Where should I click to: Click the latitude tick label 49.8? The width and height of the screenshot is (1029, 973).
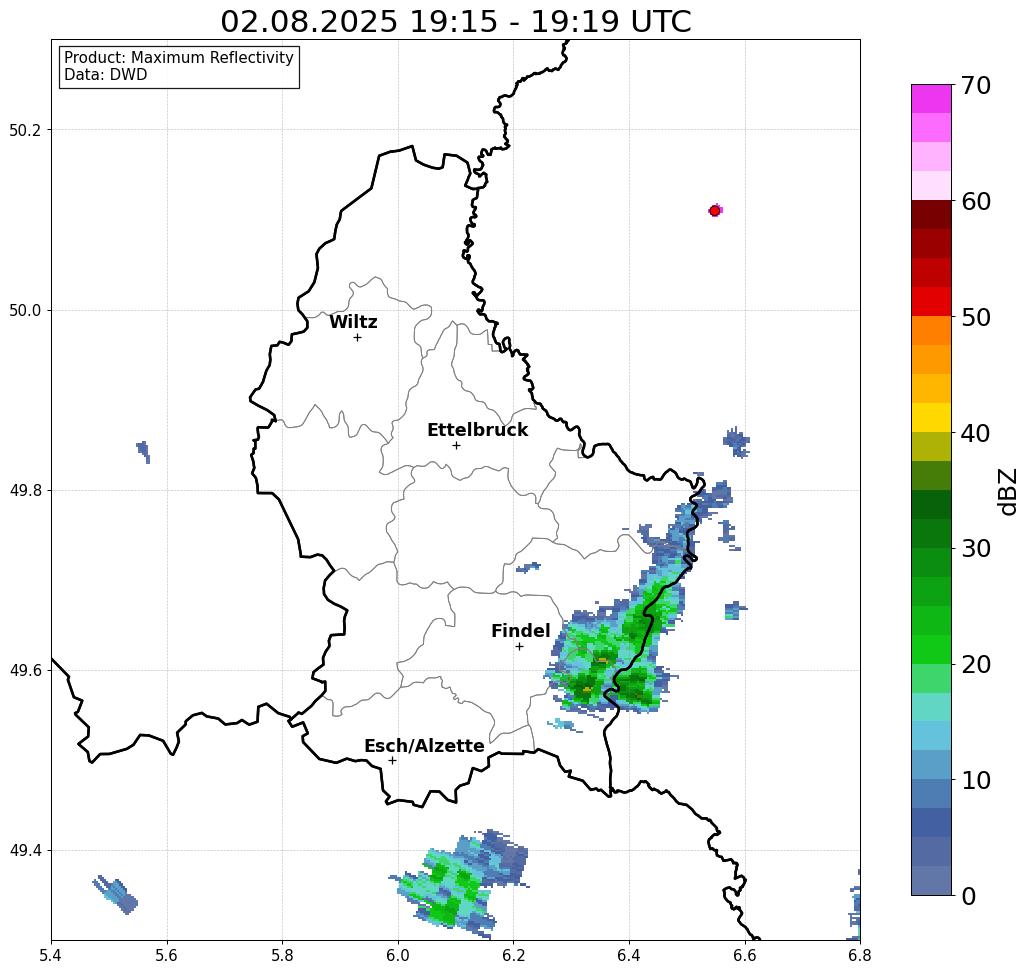click(x=25, y=491)
